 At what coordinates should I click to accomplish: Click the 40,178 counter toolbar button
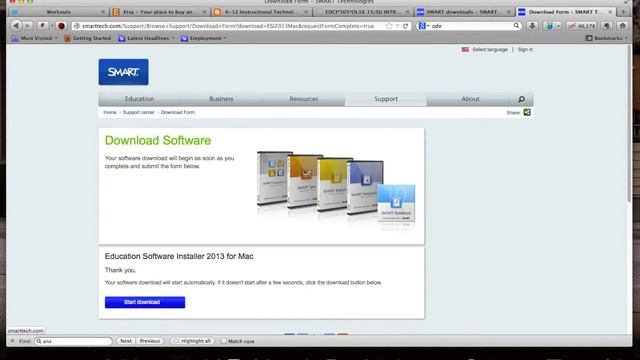point(582,26)
